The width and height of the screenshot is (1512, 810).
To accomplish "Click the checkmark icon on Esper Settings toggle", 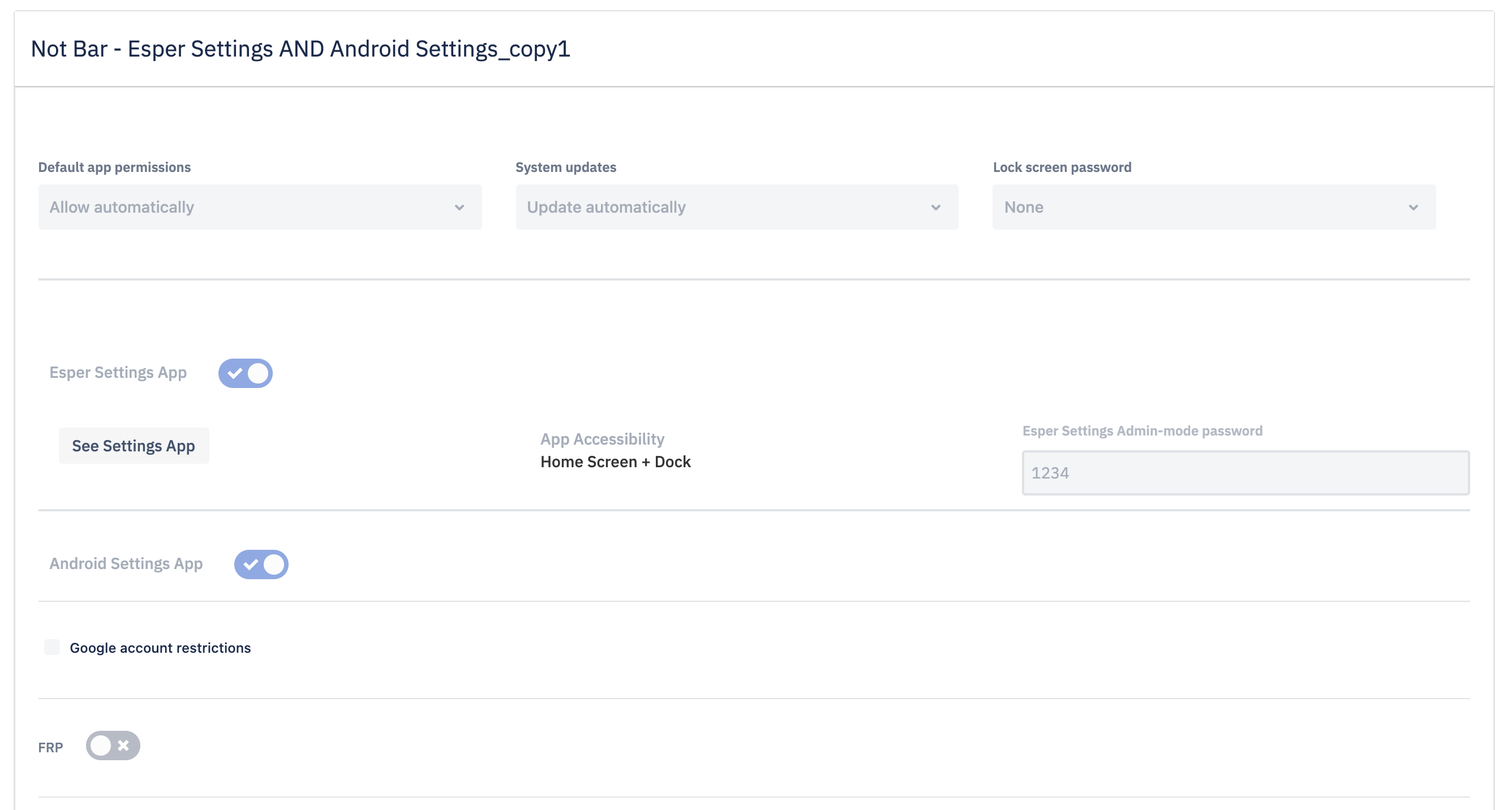I will (x=235, y=373).
